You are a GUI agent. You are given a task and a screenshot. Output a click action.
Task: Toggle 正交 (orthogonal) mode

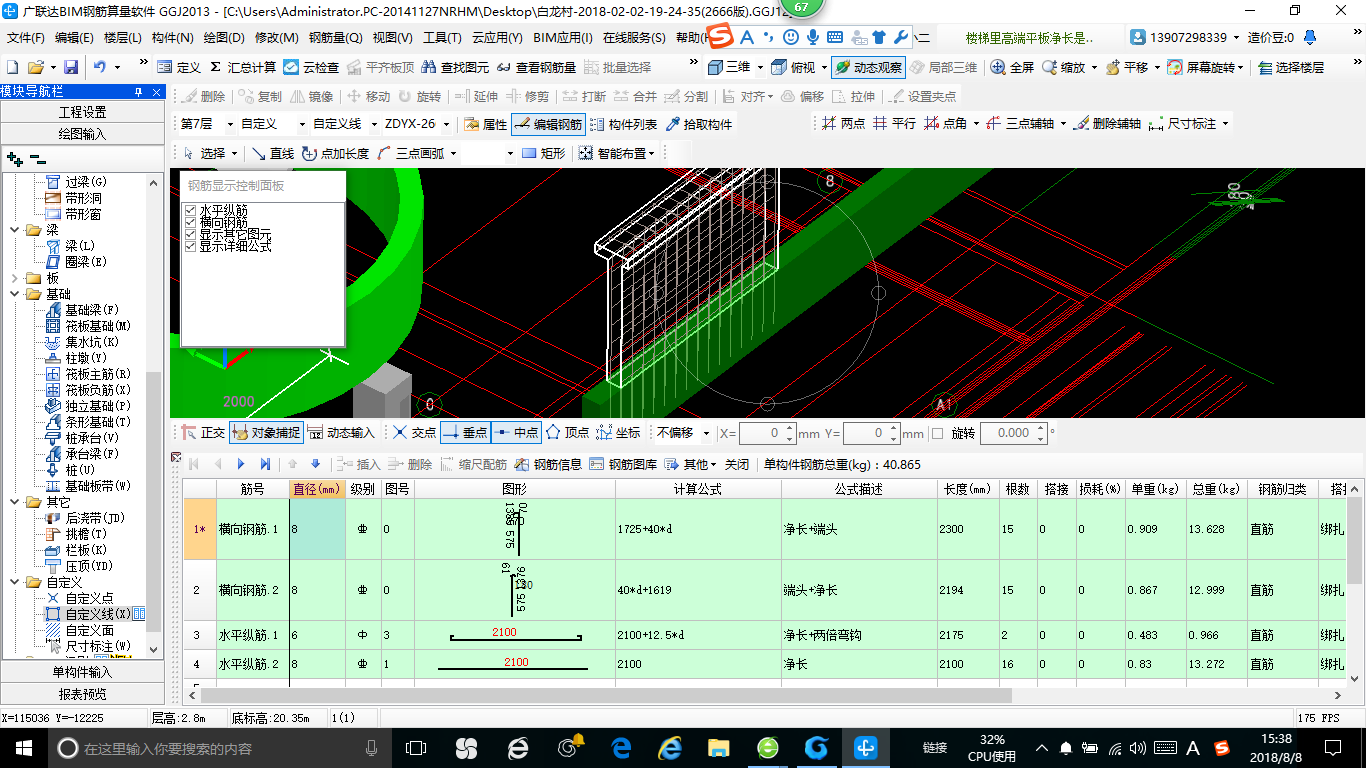point(203,433)
